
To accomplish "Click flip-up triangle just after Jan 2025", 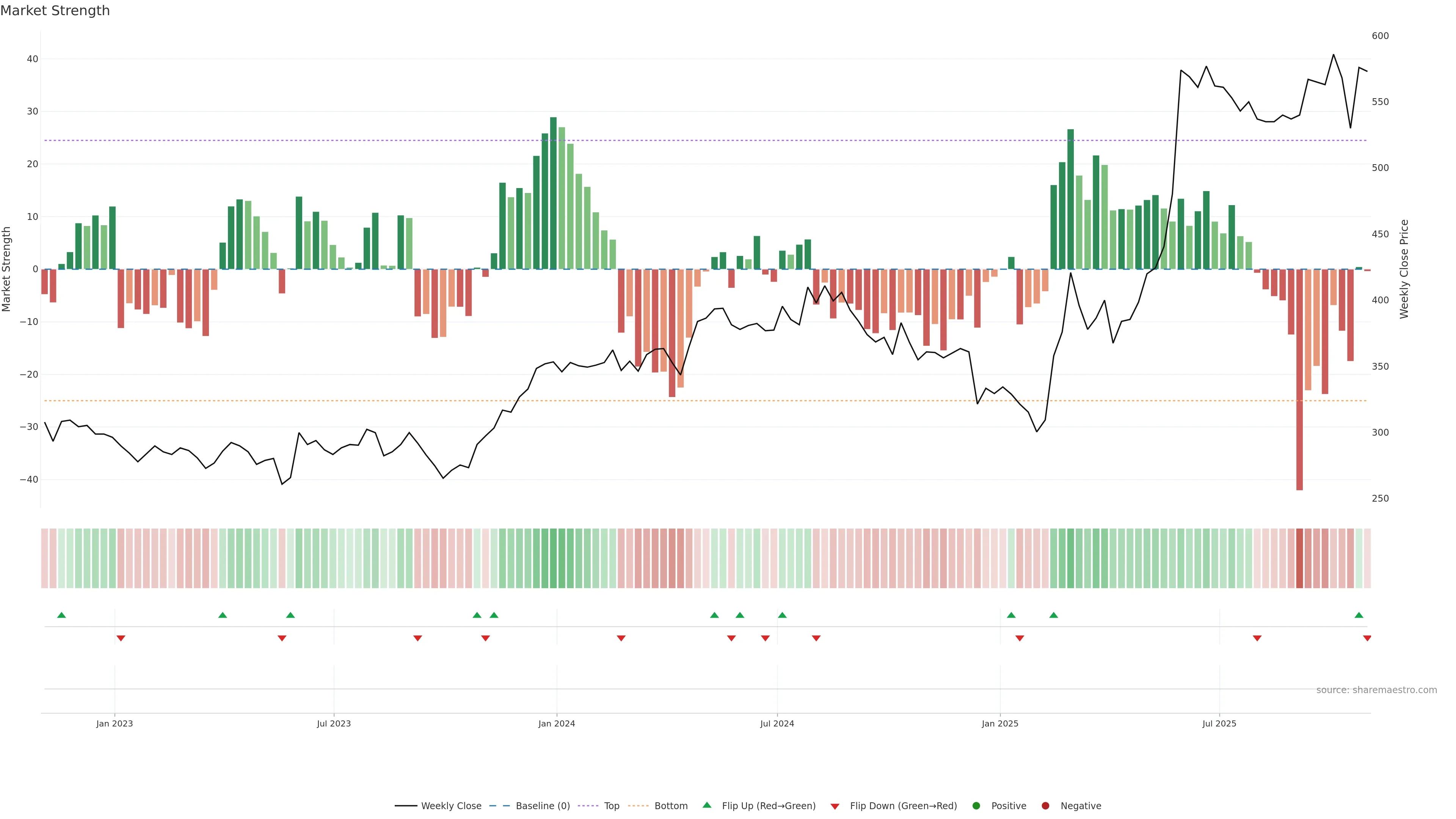I will click(x=1011, y=615).
